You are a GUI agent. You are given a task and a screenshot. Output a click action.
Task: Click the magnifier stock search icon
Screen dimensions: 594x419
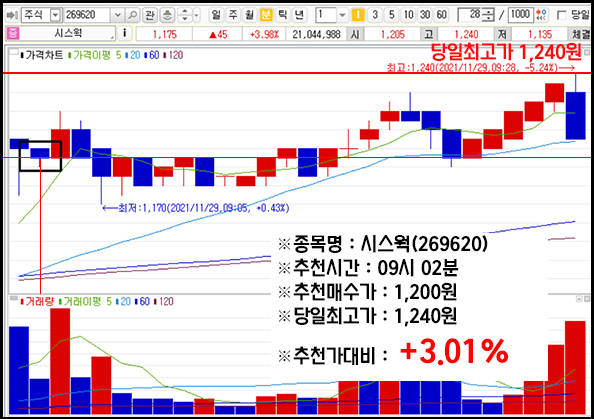click(133, 15)
